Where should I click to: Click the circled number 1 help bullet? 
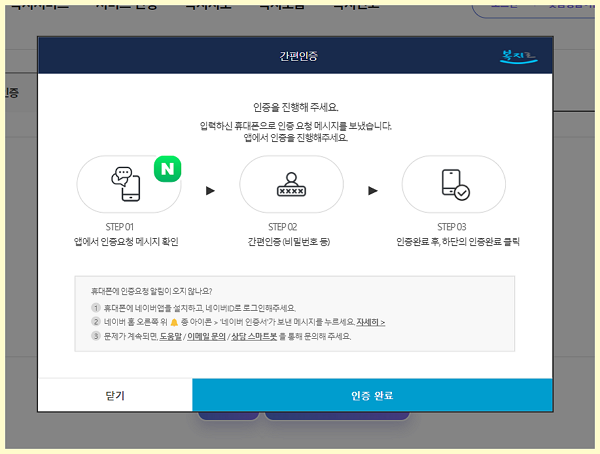coord(96,308)
